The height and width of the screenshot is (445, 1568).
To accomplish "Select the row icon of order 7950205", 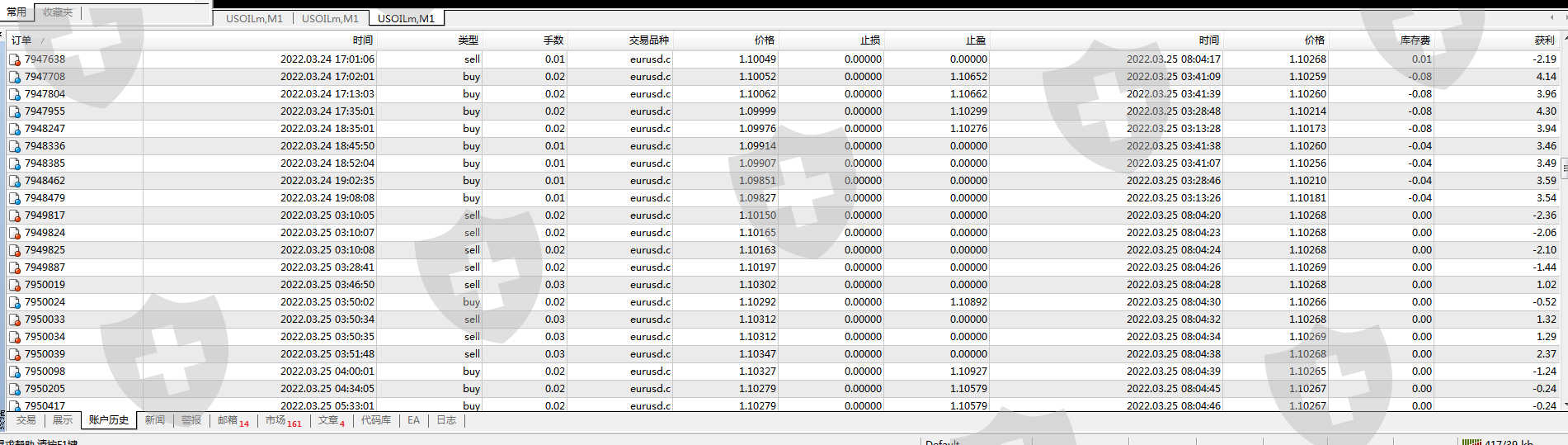I will (x=15, y=389).
